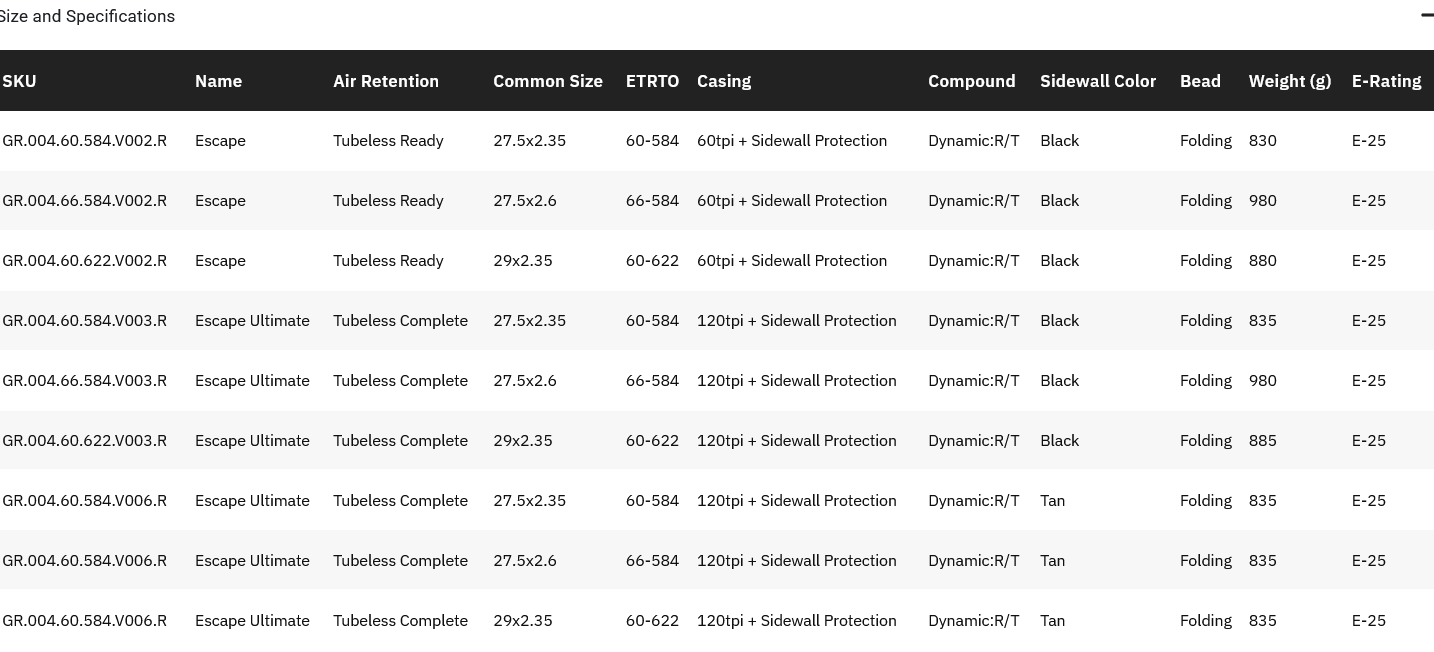Click the 885 weight value
Image resolution: width=1434 pixels, height=652 pixels.
point(1263,441)
